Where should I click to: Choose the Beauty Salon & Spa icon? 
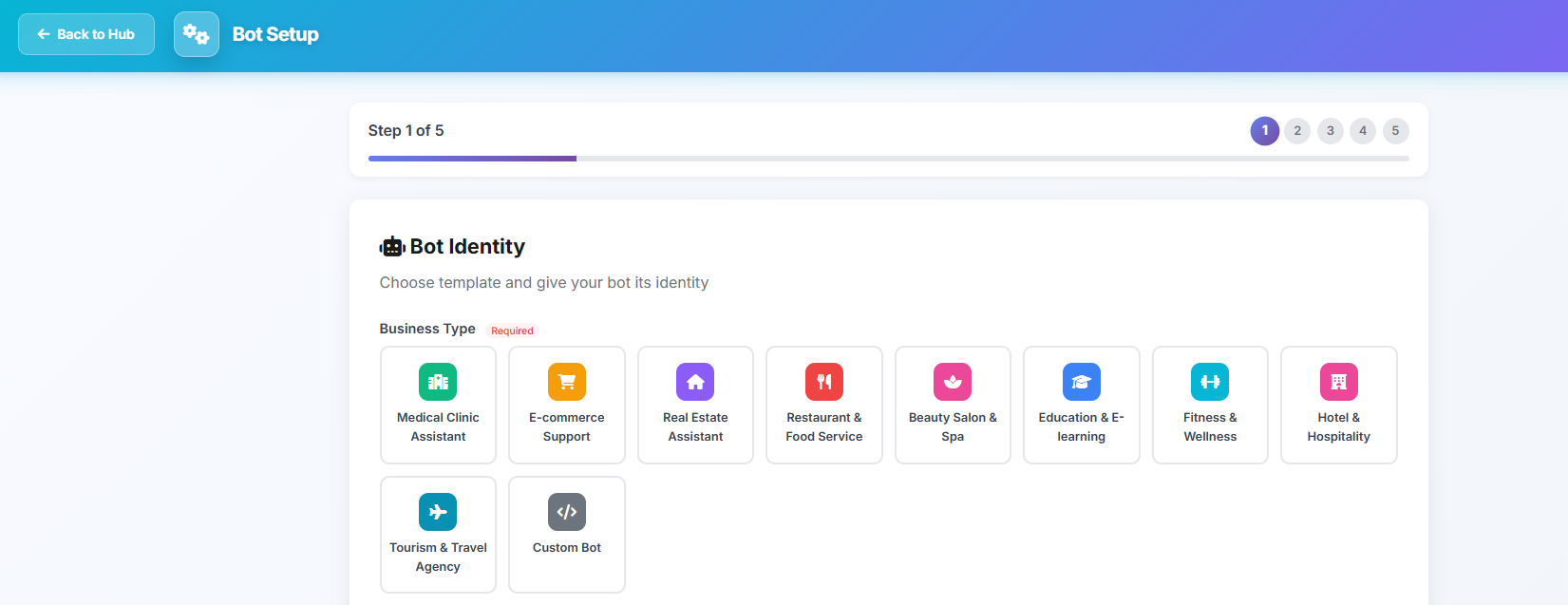[x=953, y=382]
